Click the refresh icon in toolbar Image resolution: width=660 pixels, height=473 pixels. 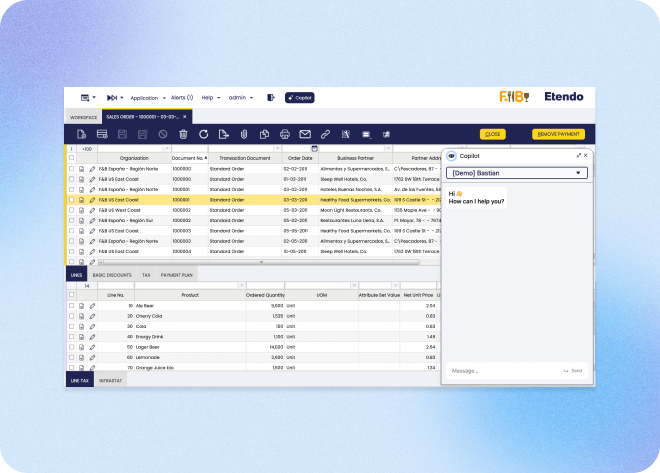tap(203, 134)
